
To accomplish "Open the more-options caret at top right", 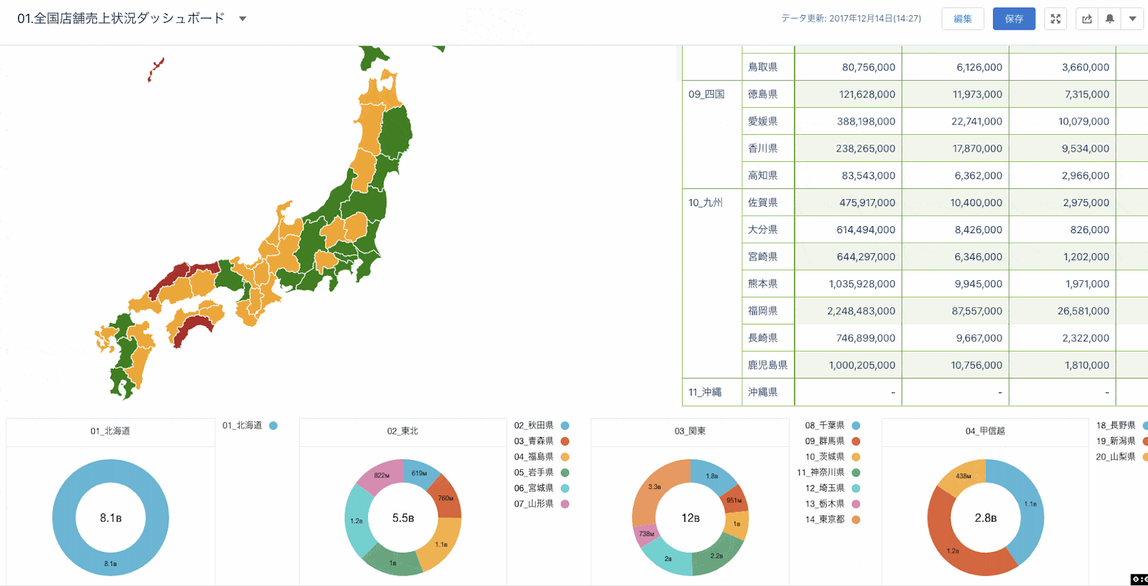I will (1133, 19).
